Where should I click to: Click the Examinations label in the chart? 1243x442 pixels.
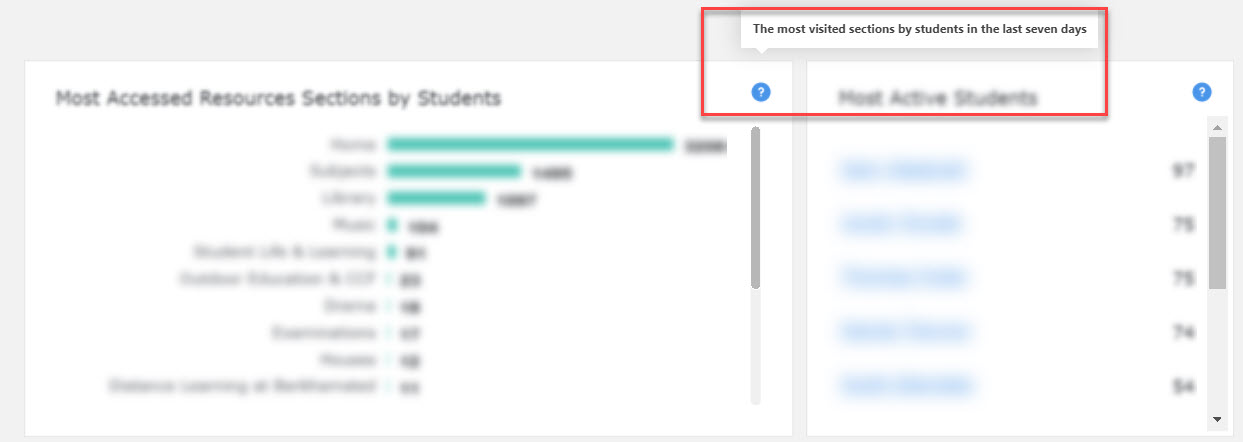[323, 332]
